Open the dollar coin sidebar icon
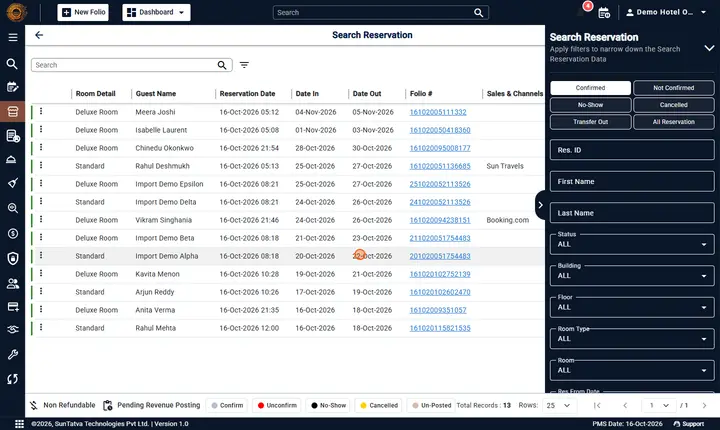The image size is (720, 430). [12, 233]
